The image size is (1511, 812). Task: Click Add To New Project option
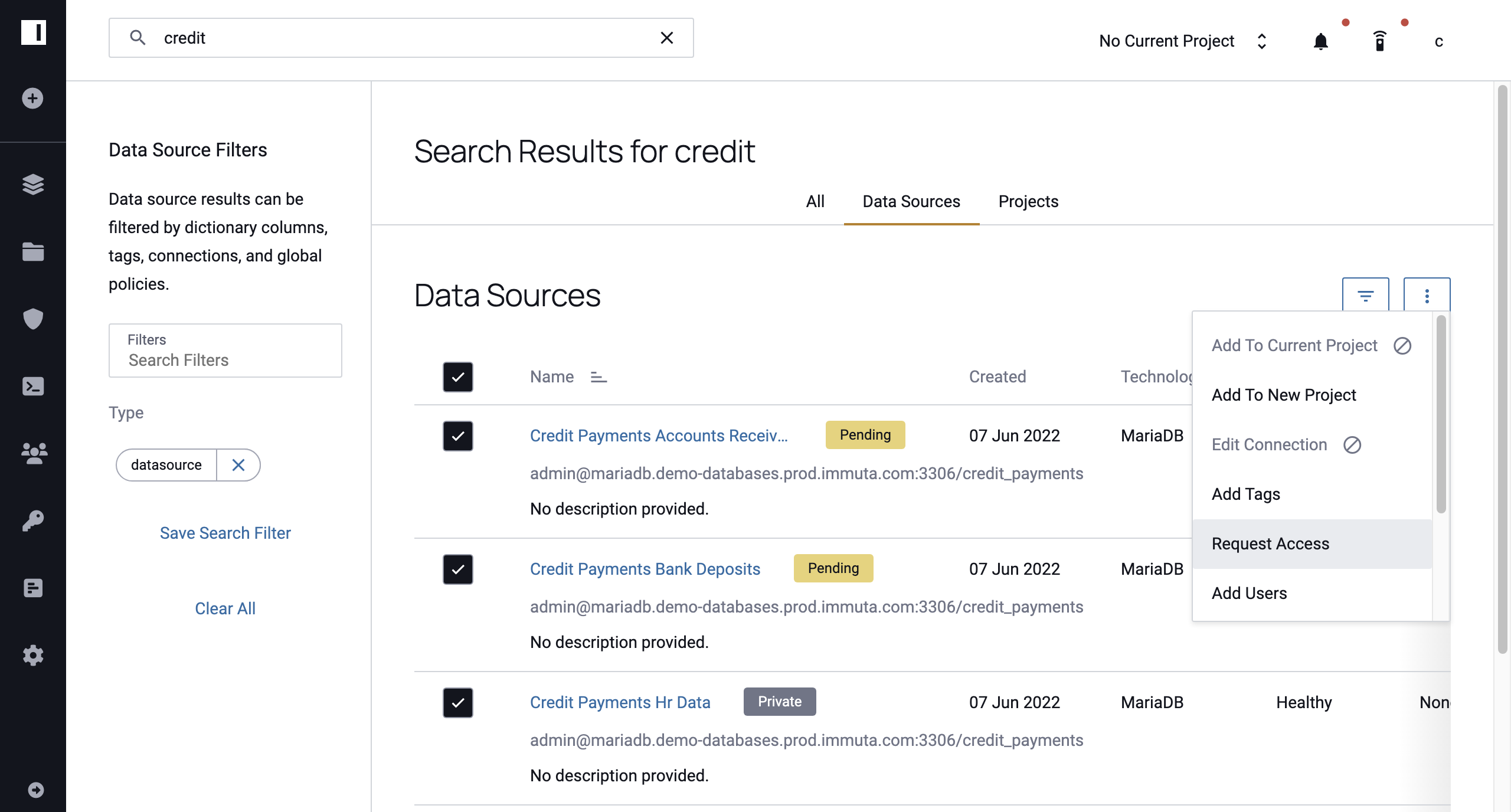pyautogui.click(x=1283, y=395)
